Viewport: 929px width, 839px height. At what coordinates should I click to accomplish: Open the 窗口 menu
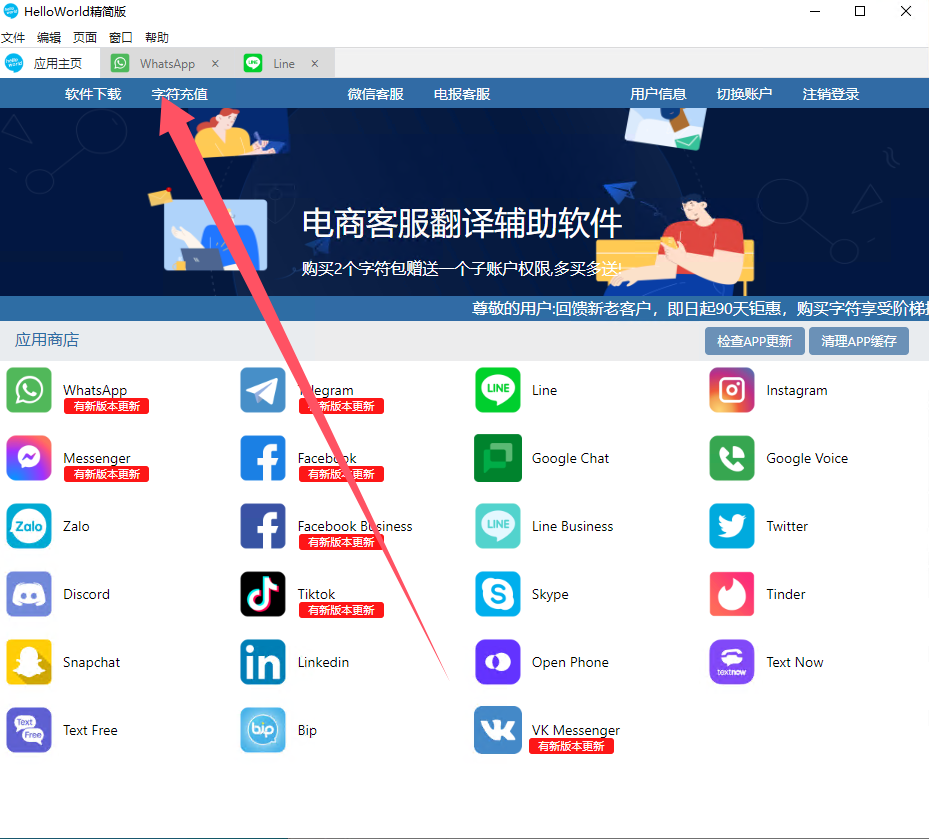point(121,38)
